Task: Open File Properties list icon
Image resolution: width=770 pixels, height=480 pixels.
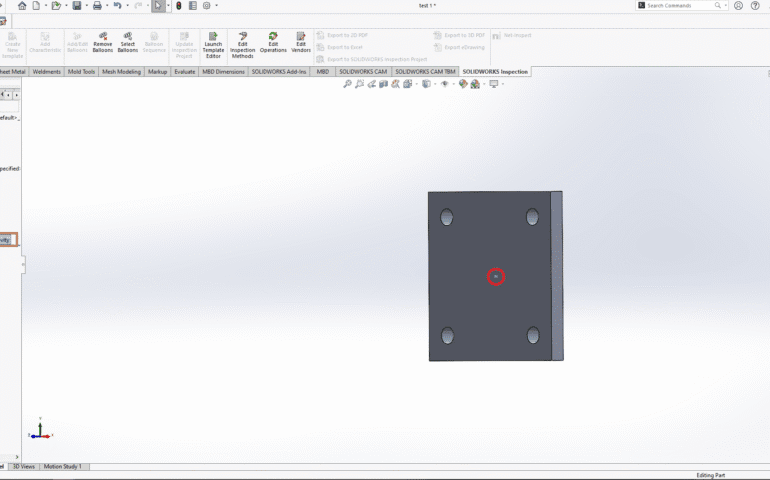Action: pos(192,5)
